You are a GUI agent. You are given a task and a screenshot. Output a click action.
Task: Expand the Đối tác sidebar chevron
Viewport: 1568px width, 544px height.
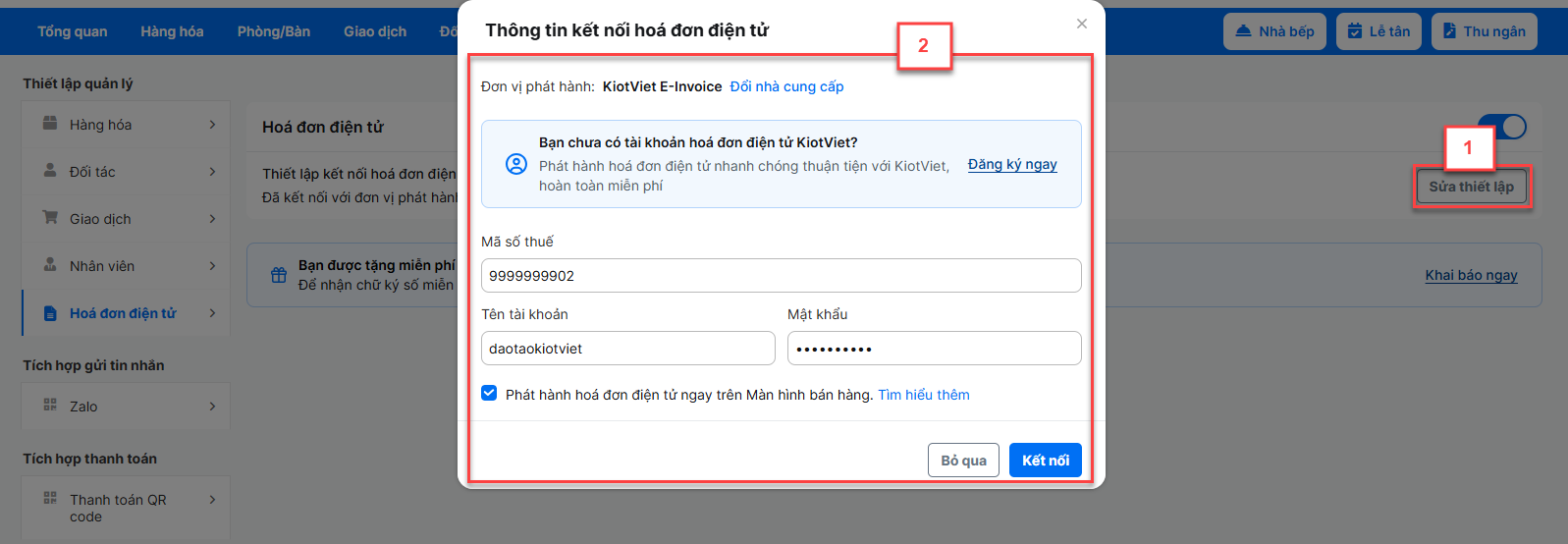pyautogui.click(x=212, y=172)
